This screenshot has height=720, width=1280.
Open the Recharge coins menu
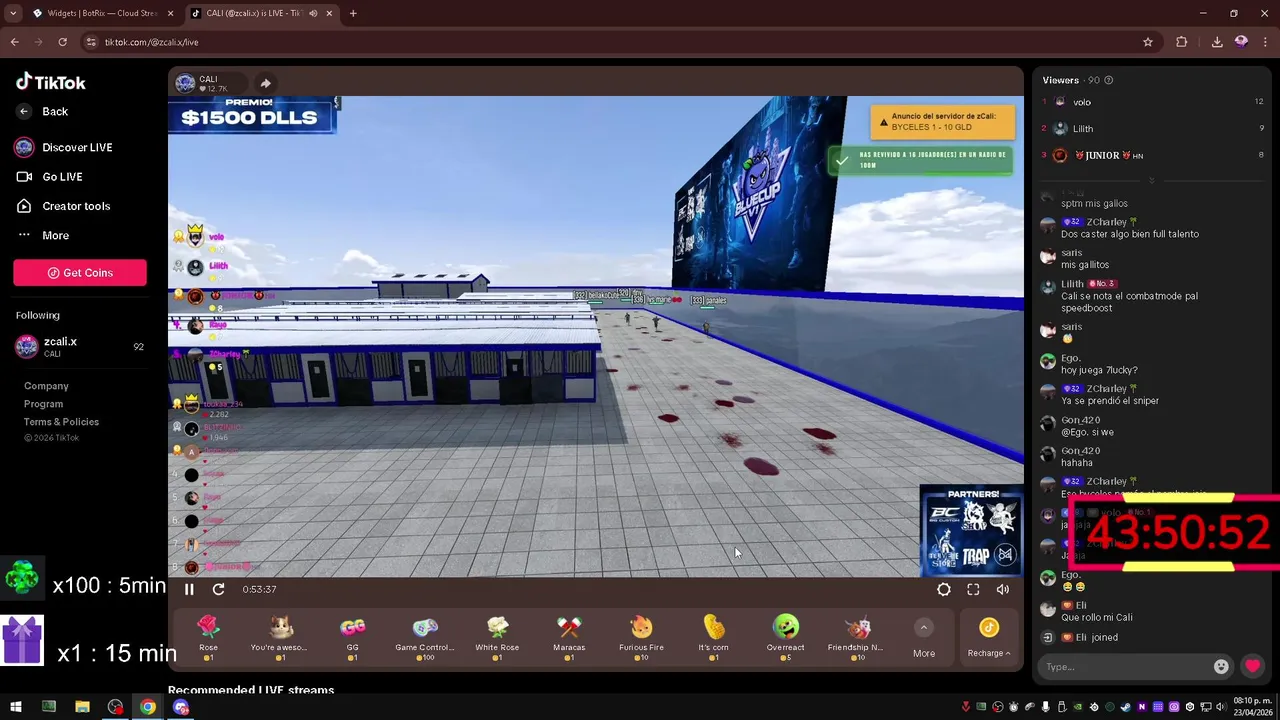[989, 638]
